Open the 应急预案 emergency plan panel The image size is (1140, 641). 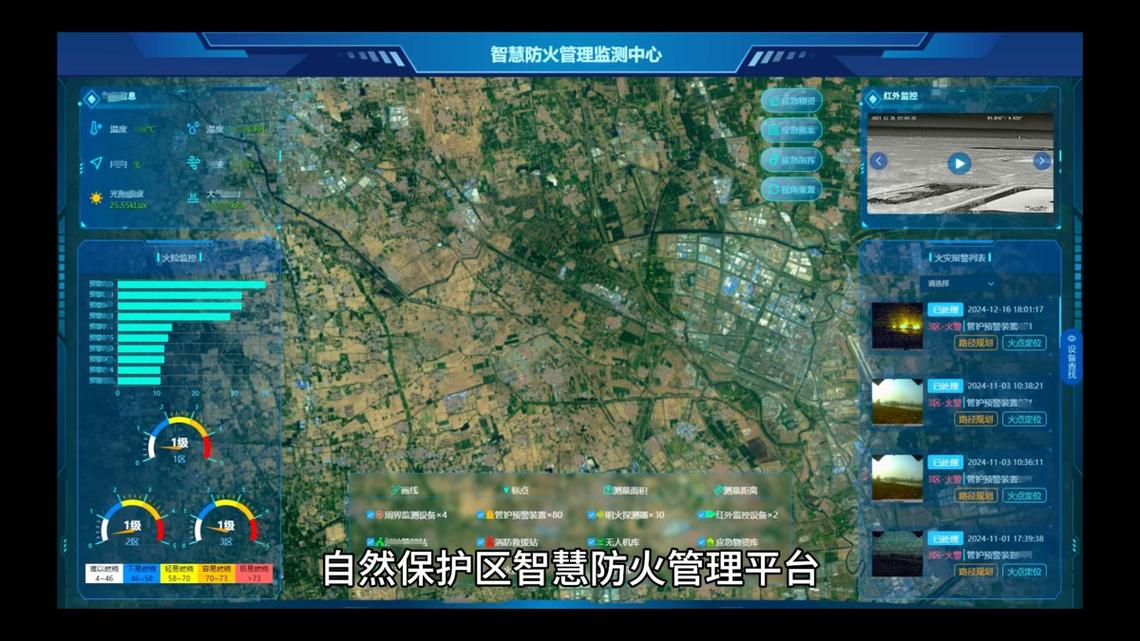(x=791, y=129)
